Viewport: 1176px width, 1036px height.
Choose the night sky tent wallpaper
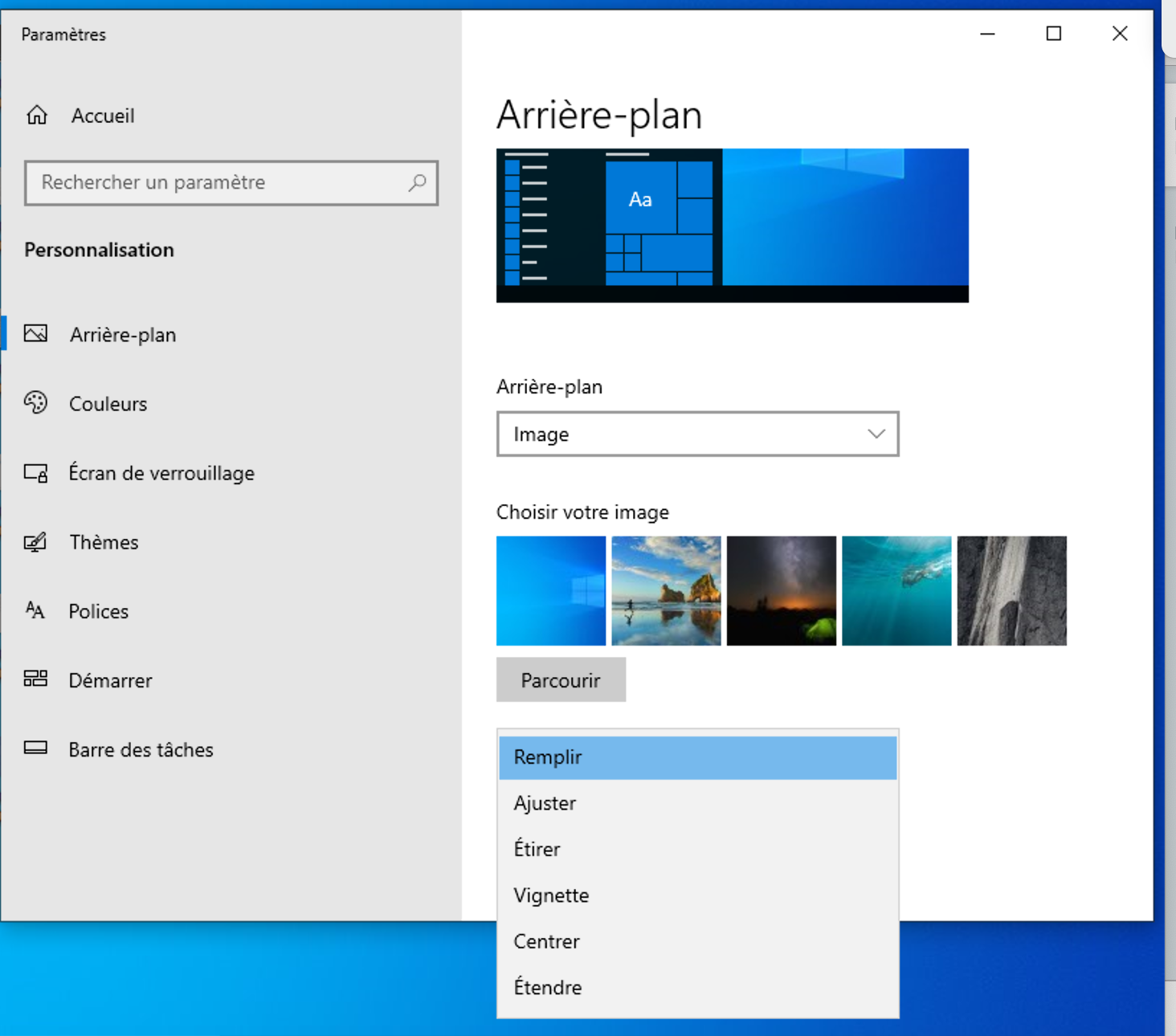tap(782, 590)
